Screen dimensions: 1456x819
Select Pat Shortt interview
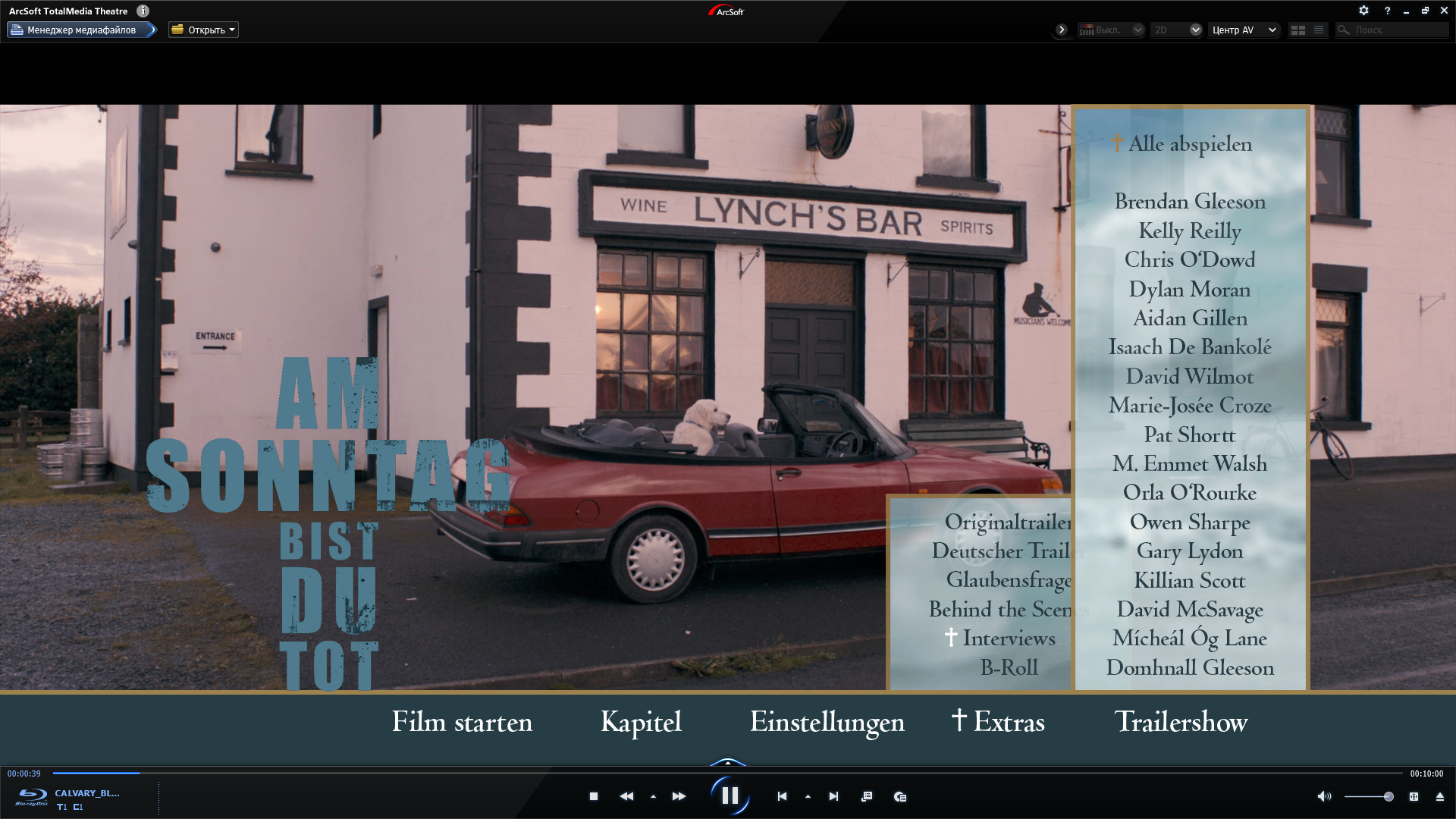click(x=1190, y=435)
